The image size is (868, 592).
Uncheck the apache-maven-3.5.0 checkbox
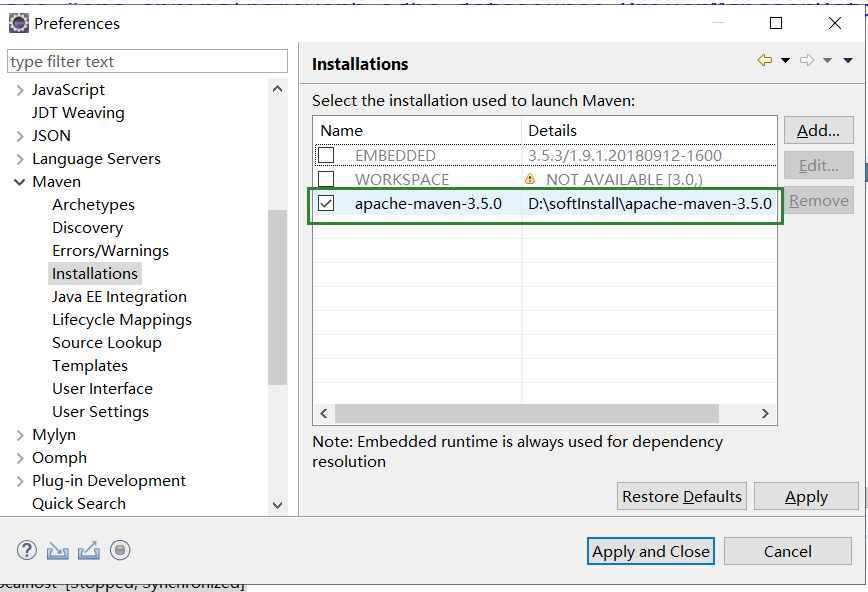tap(326, 203)
